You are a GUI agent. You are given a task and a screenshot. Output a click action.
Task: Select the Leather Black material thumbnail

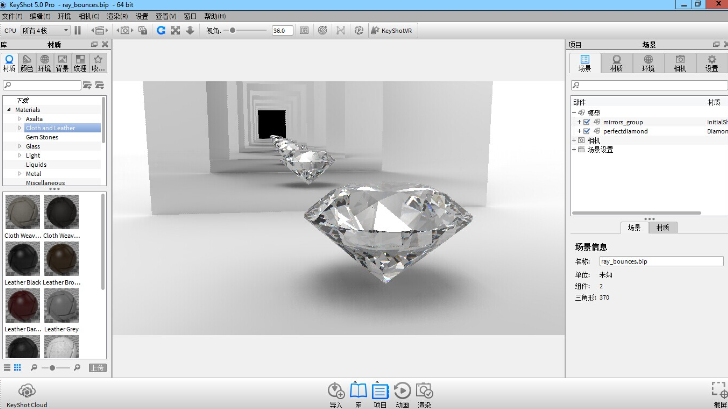22,260
